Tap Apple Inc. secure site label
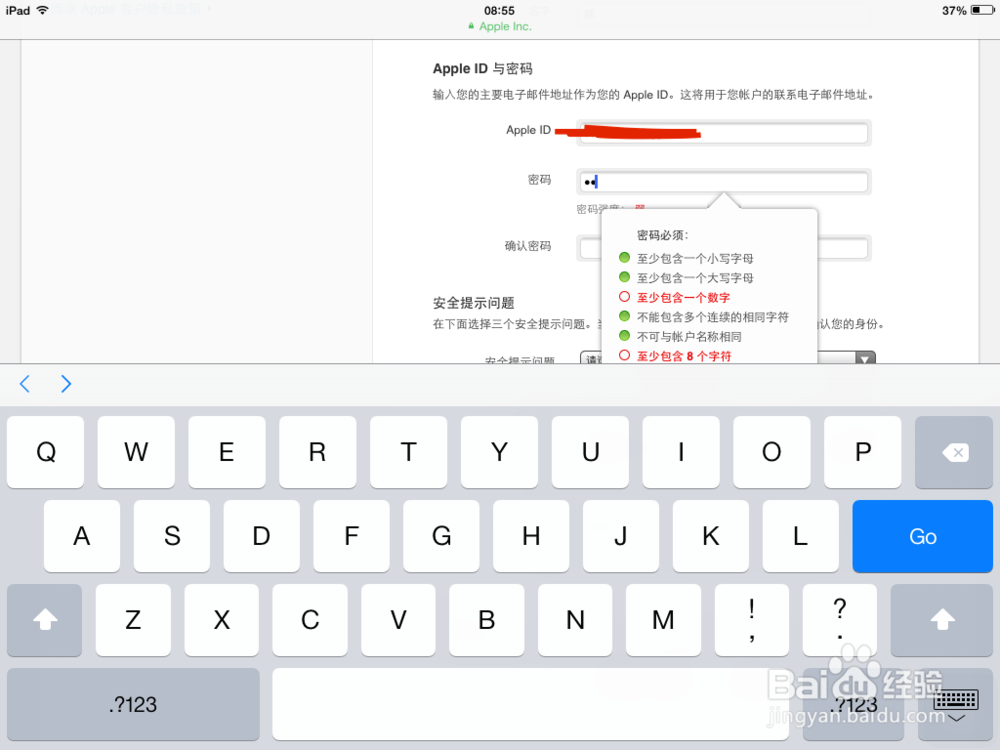 click(499, 26)
